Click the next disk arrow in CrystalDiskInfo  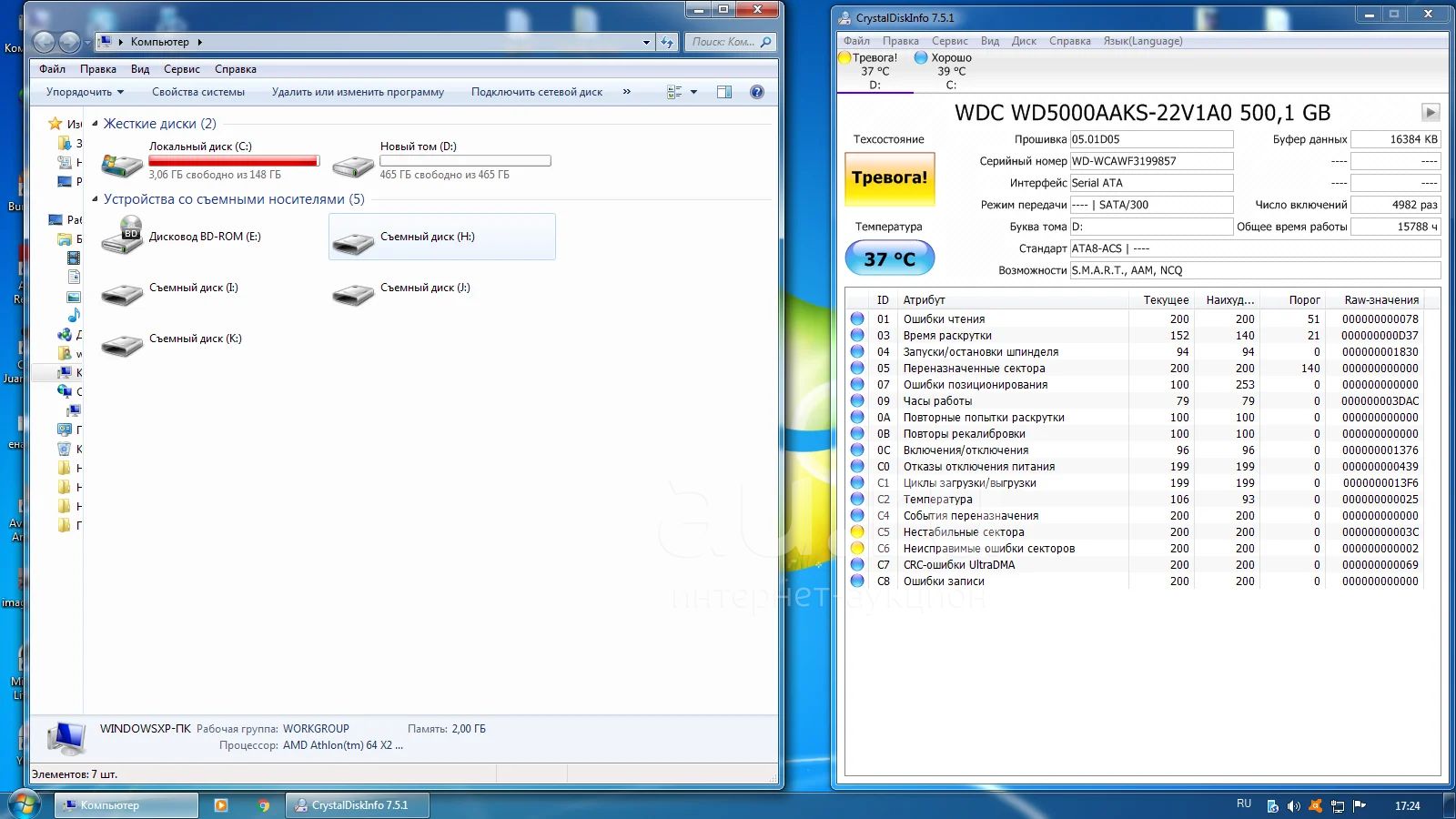[x=1431, y=112]
